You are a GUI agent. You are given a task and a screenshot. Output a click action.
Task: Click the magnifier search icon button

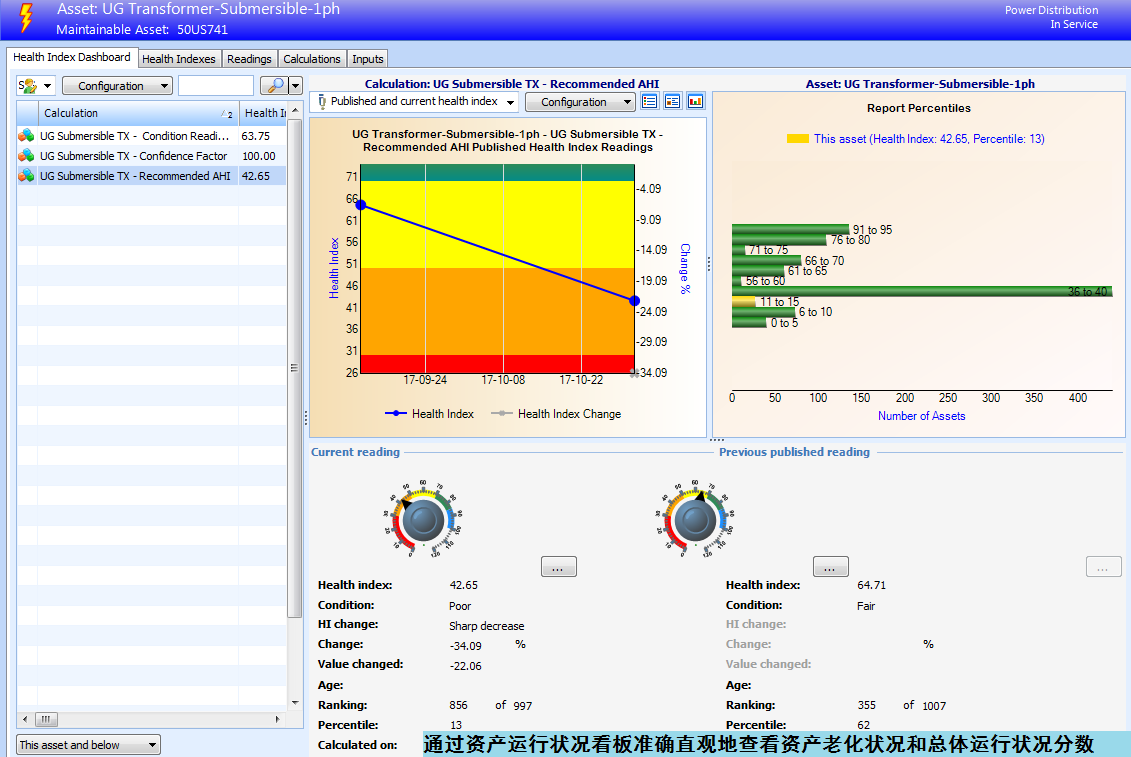274,86
